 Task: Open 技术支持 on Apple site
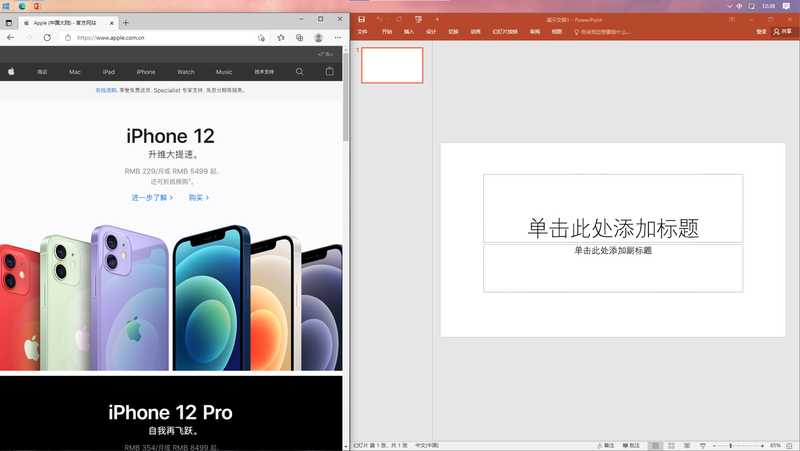[x=264, y=72]
